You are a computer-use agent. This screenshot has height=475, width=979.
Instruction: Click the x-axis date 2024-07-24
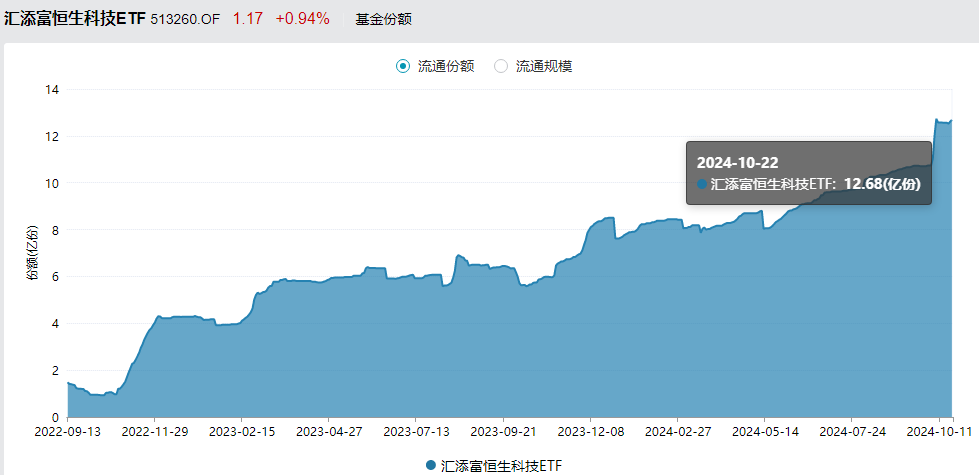tap(851, 431)
